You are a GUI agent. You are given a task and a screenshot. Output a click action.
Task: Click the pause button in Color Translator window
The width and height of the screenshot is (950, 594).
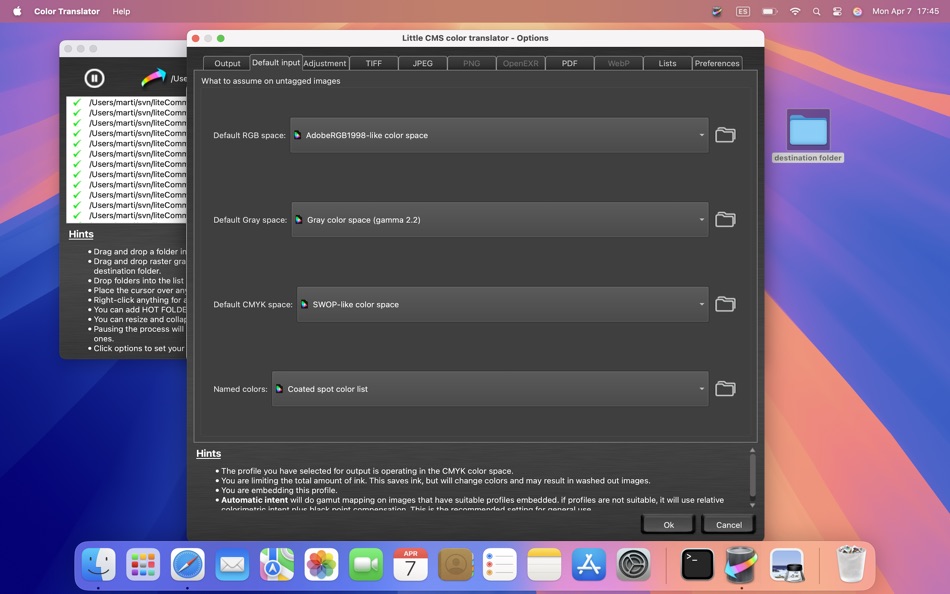click(94, 78)
